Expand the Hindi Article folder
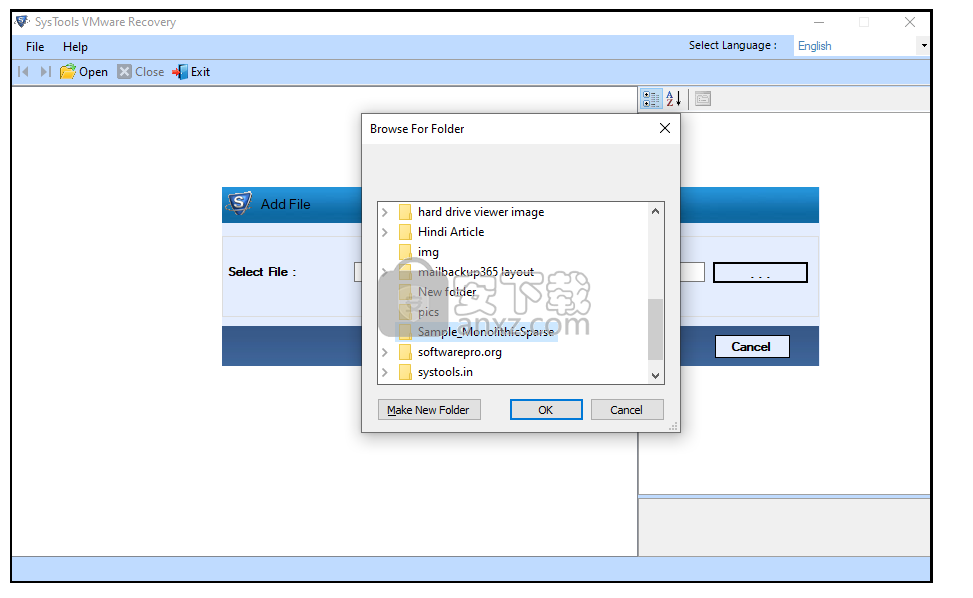Image resolution: width=973 pixels, height=598 pixels. (x=385, y=232)
